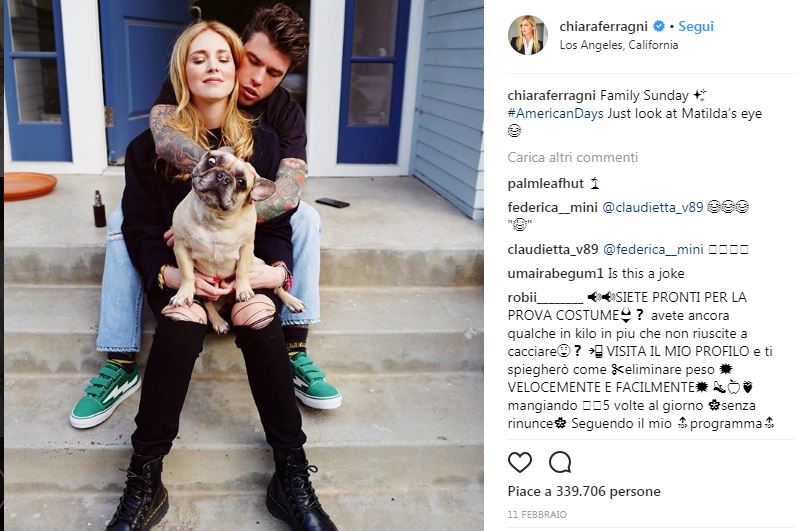Viewport: 800px width, 531px height.
Task: Open federica__mini commenter profile
Action: tap(553, 207)
